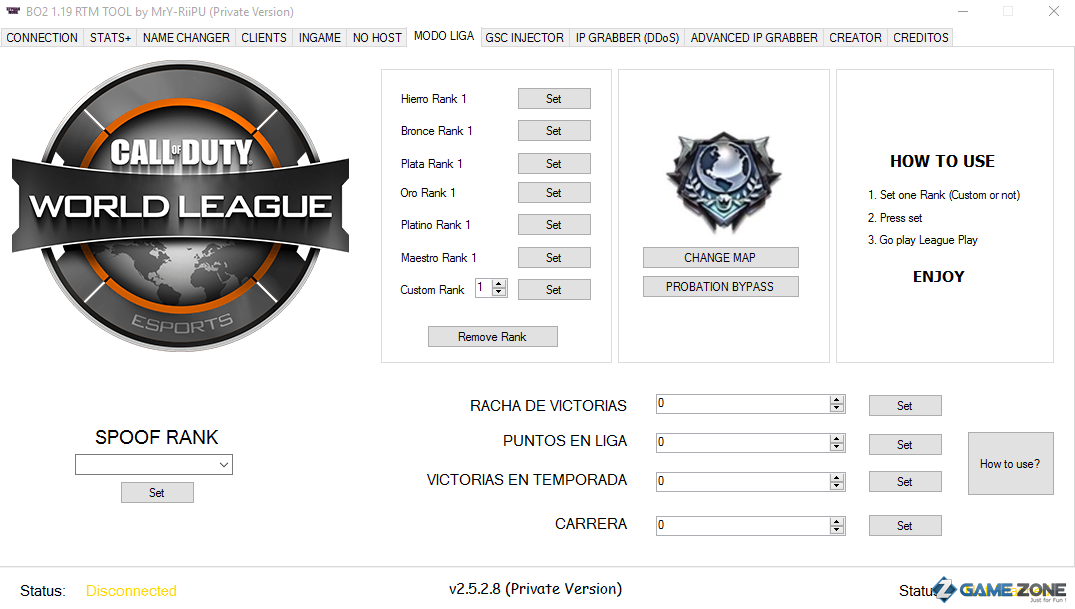Increment the VICTORIAS EN TEMPORADA value
The height and width of the screenshot is (609, 1075).
point(836,478)
